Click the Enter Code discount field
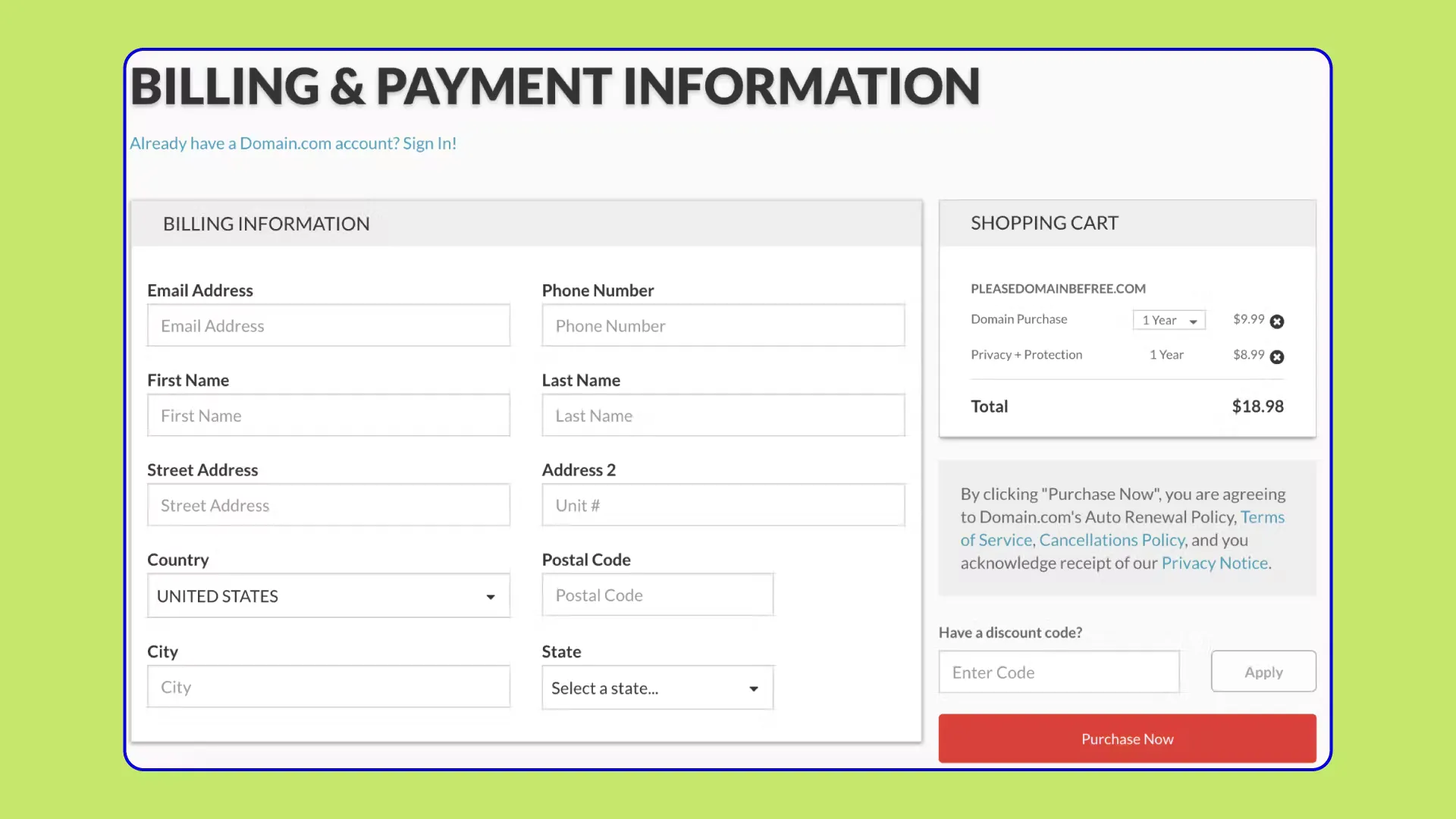 [1059, 672]
